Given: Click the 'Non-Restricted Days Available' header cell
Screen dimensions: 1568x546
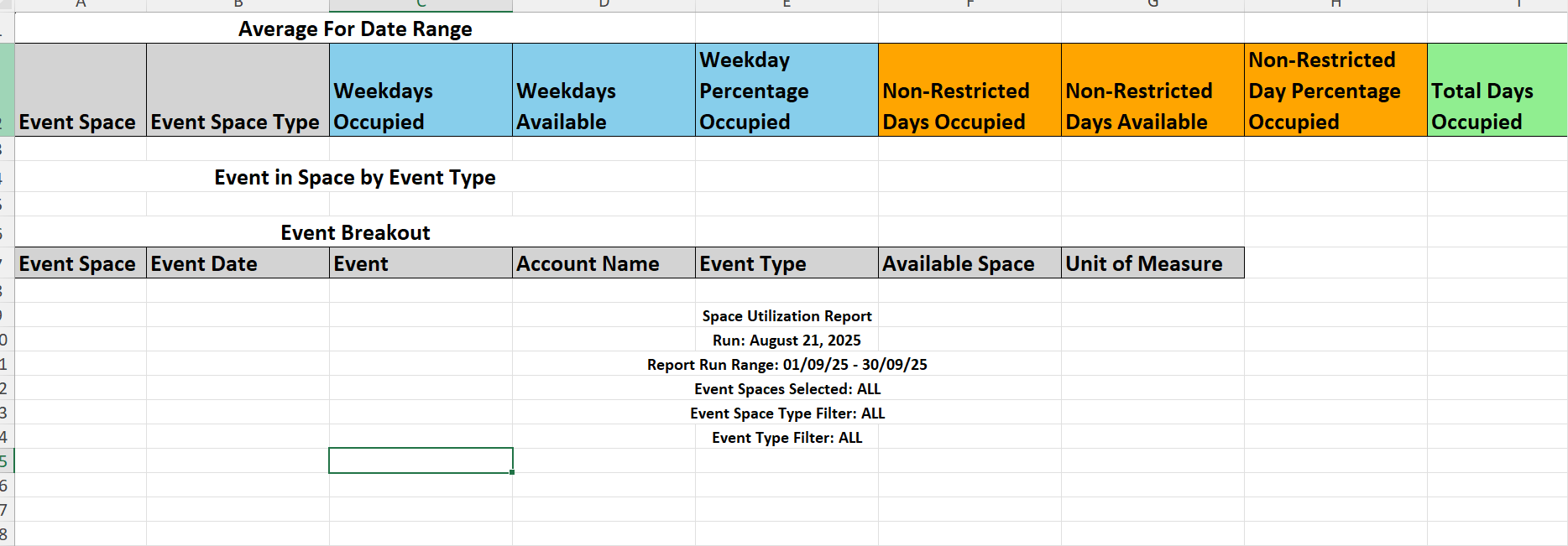Looking at the screenshot, I should tap(1152, 90).
